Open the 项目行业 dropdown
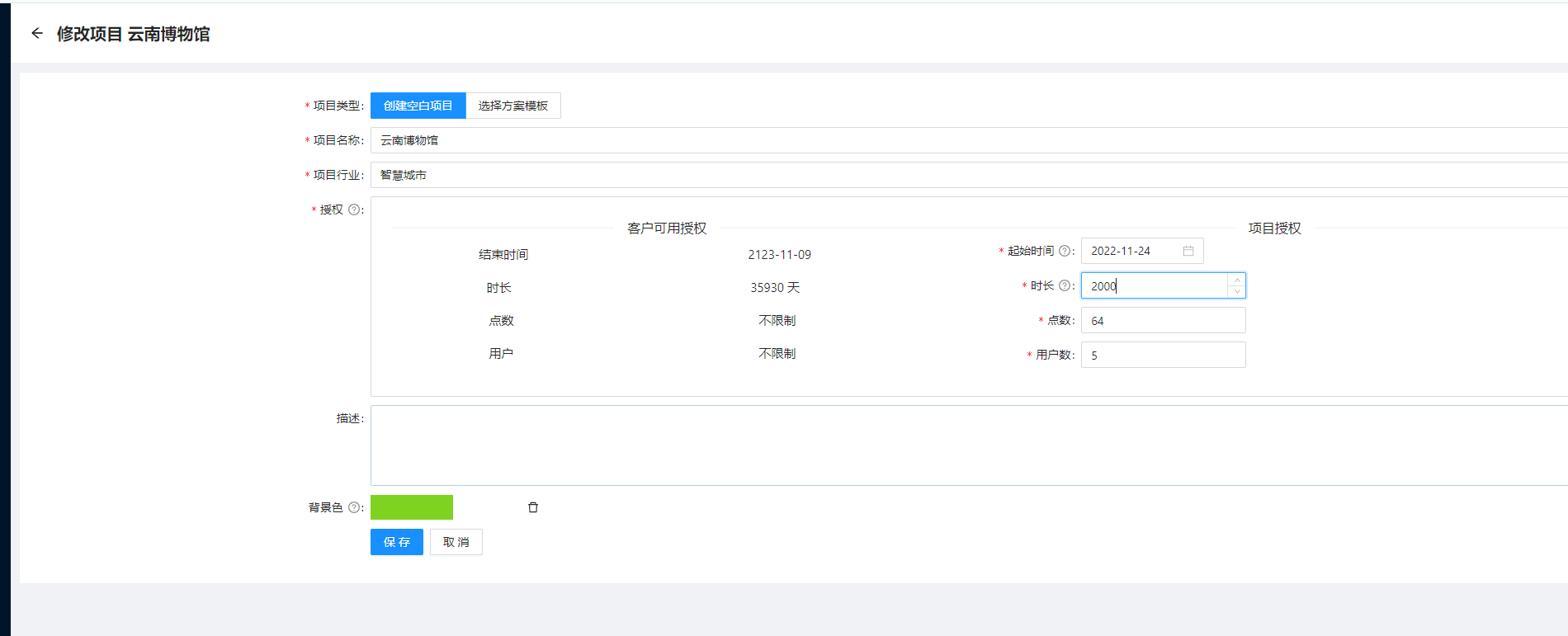The height and width of the screenshot is (636, 1568). [969, 175]
